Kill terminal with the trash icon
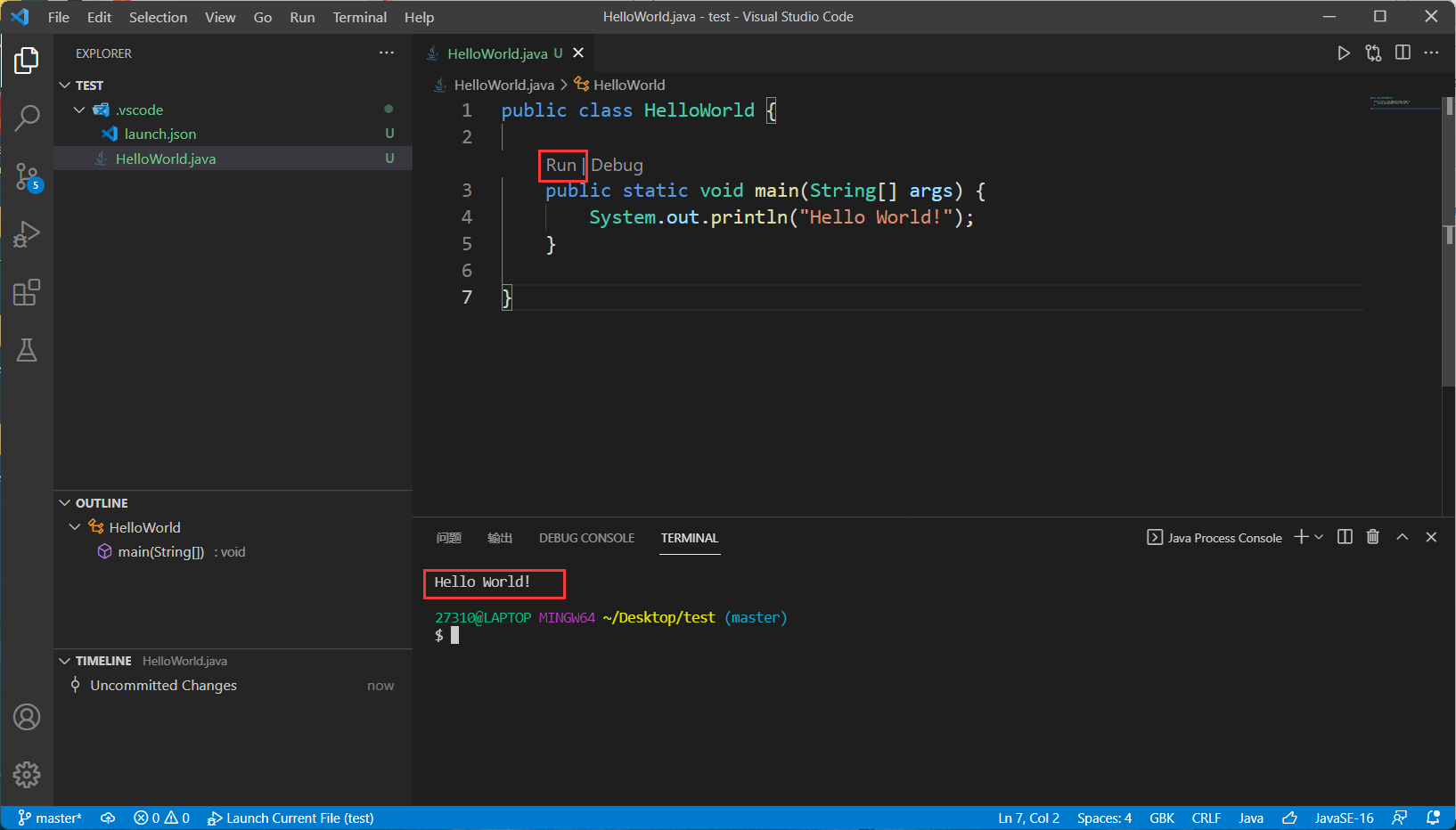 (1372, 537)
